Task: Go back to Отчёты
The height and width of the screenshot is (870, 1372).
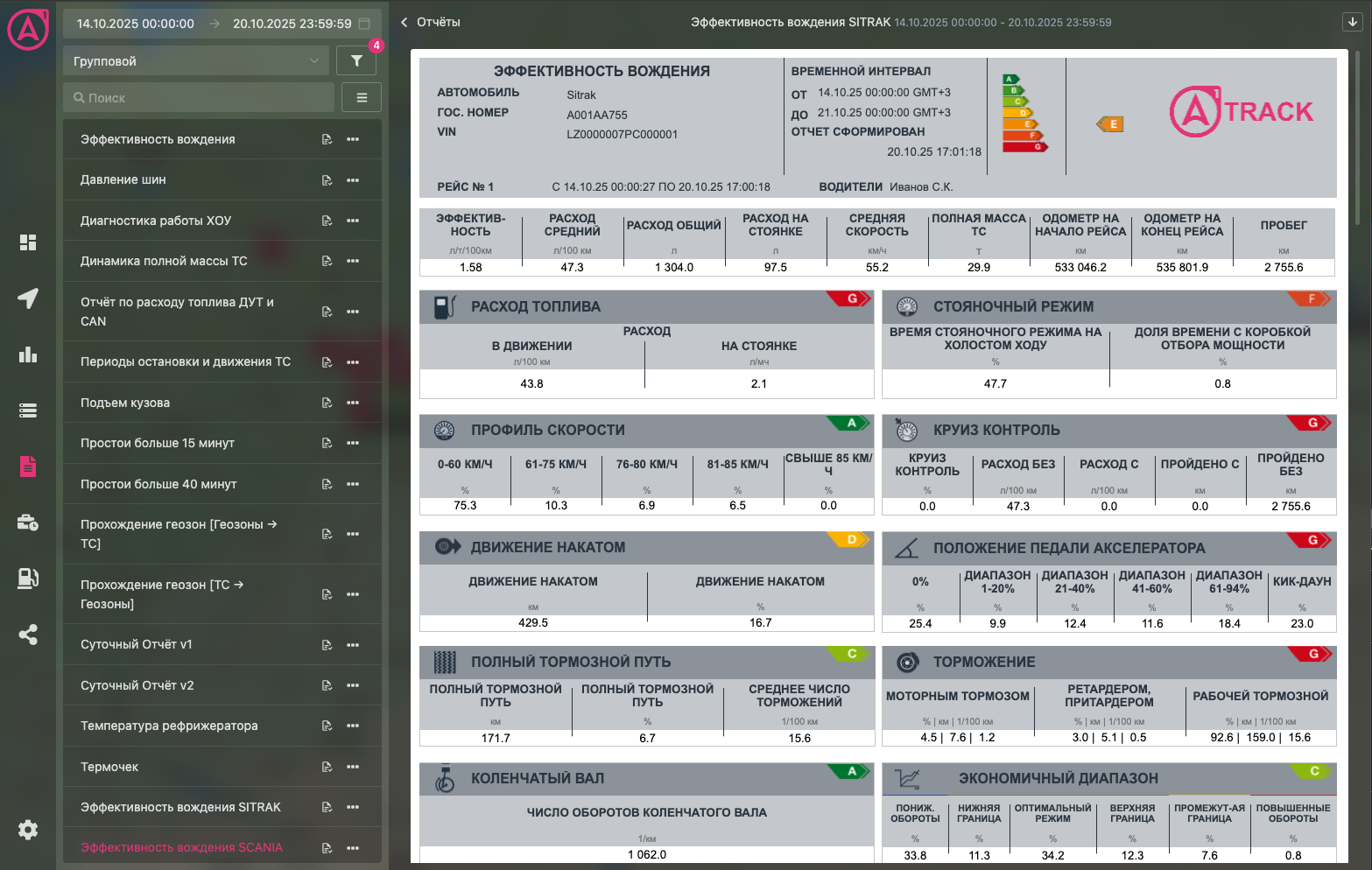Action: pos(431,22)
